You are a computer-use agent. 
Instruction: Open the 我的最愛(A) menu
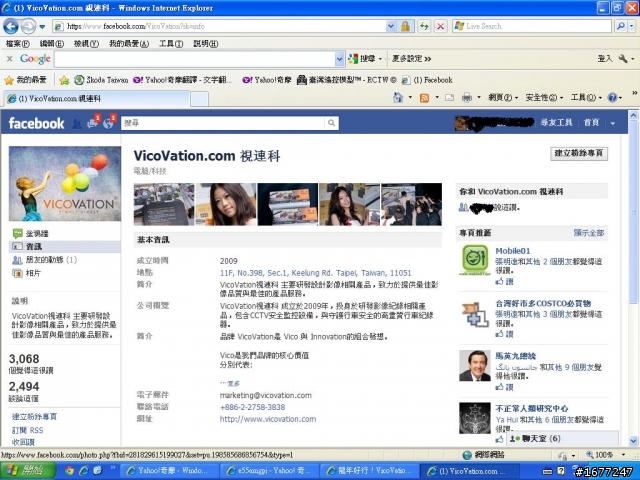tap(129, 44)
